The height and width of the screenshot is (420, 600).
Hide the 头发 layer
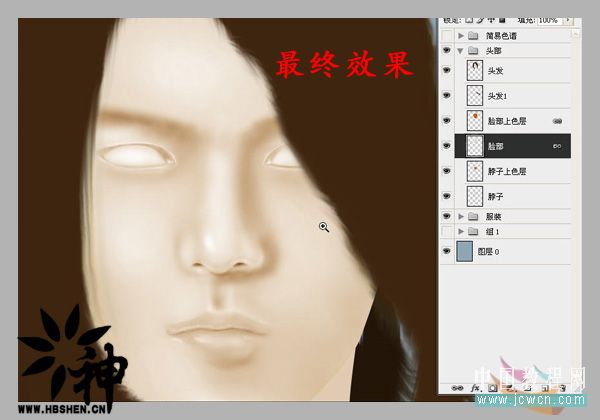446,70
